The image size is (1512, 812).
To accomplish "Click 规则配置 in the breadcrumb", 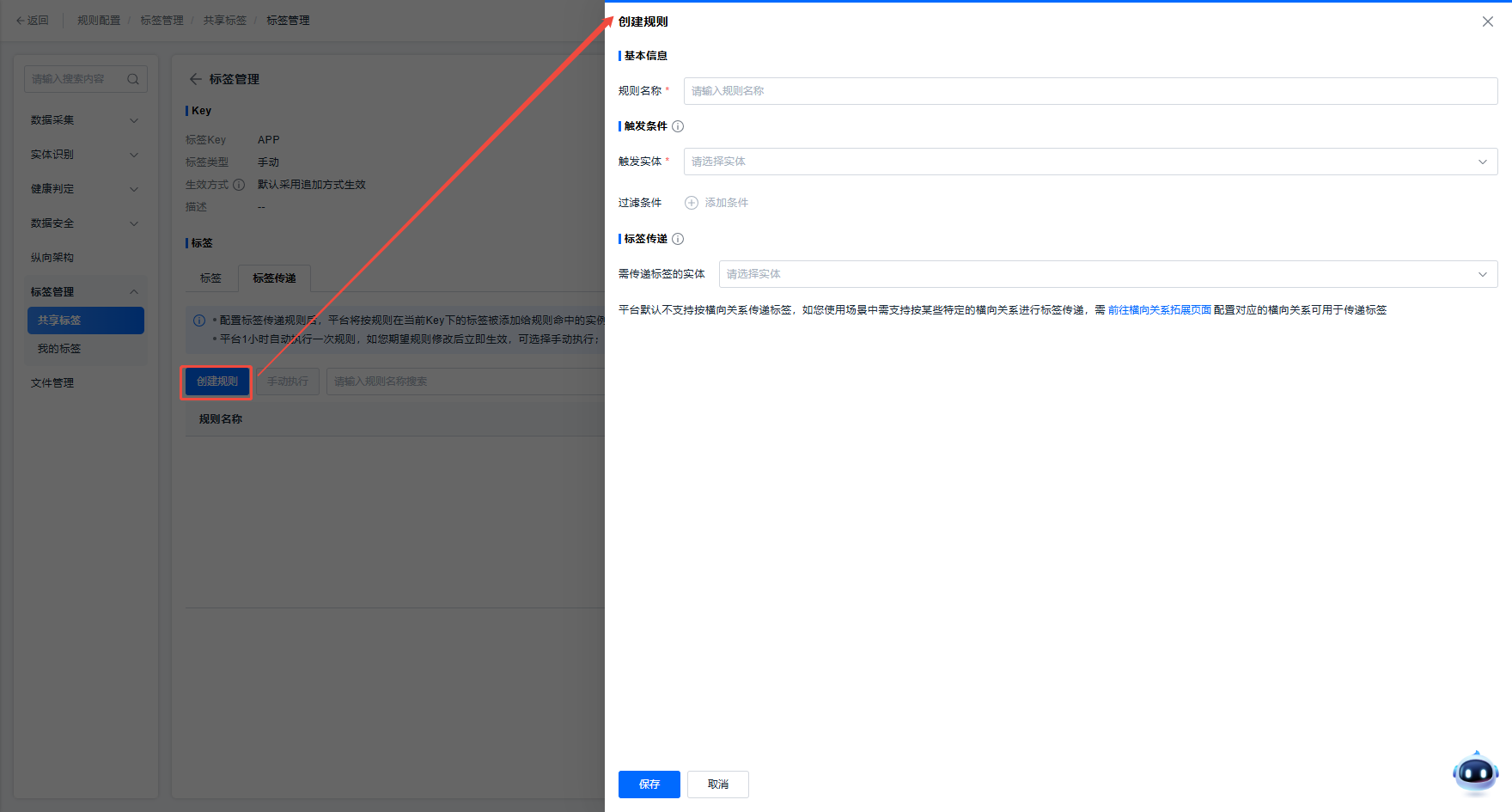I will [99, 21].
